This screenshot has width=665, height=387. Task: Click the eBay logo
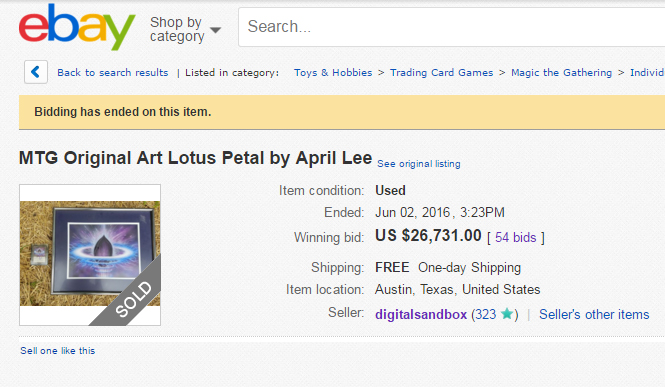tap(77, 27)
